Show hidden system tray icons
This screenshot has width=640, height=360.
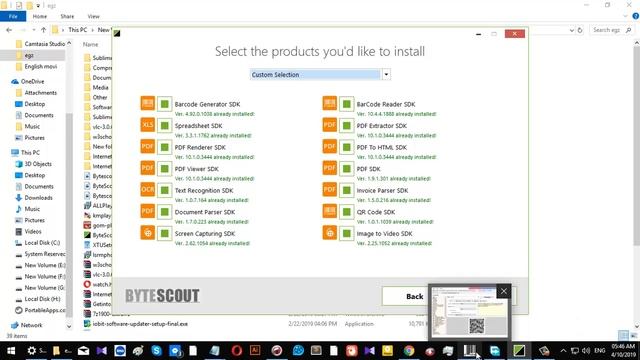pyautogui.click(x=563, y=351)
